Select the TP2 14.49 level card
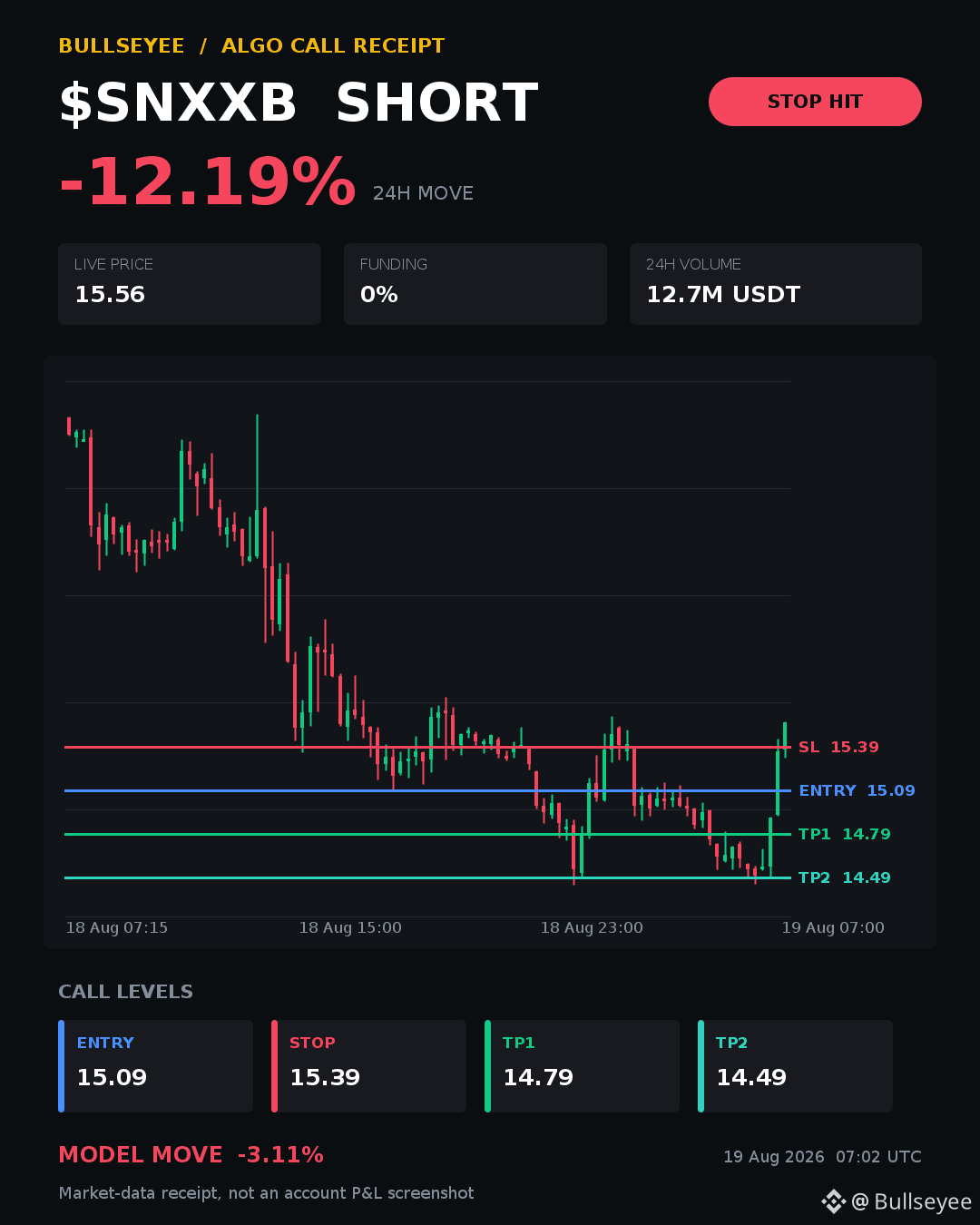 (795, 1066)
